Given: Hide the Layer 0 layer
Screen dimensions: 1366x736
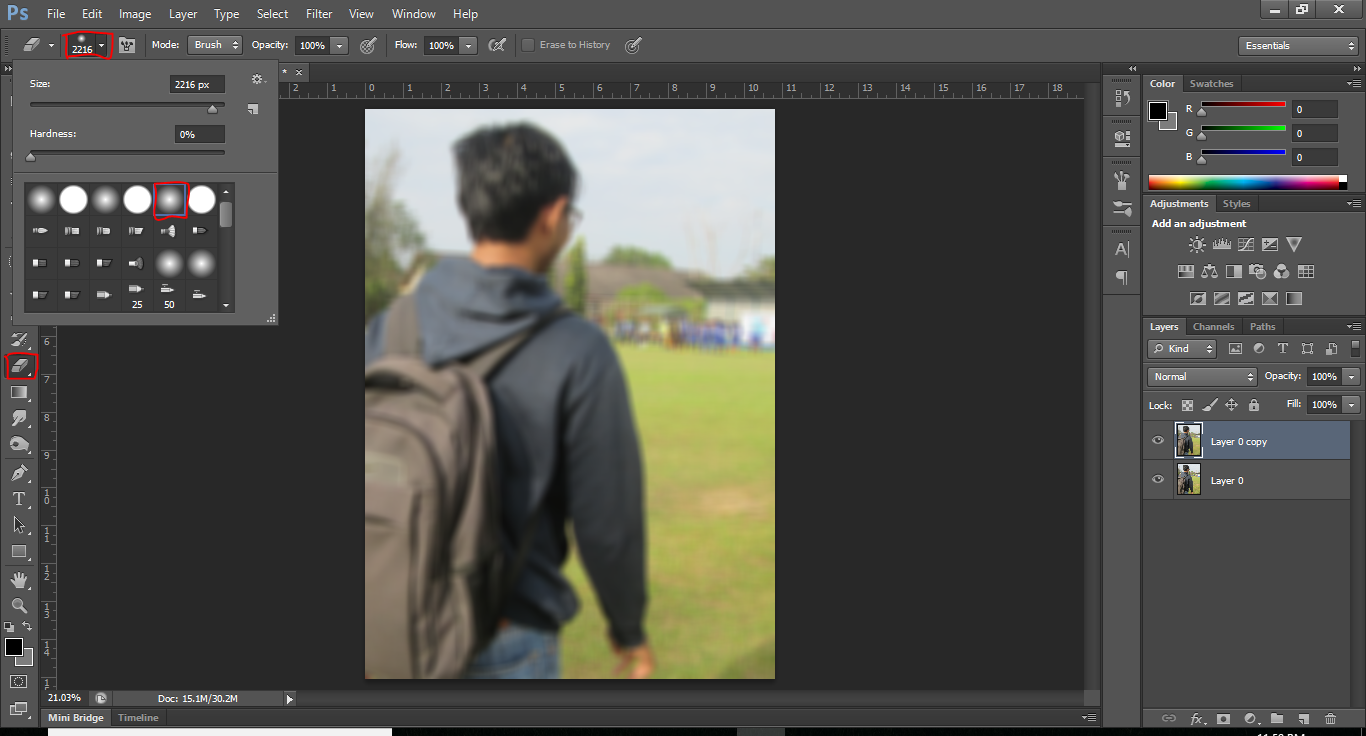Looking at the screenshot, I should coord(1158,479).
